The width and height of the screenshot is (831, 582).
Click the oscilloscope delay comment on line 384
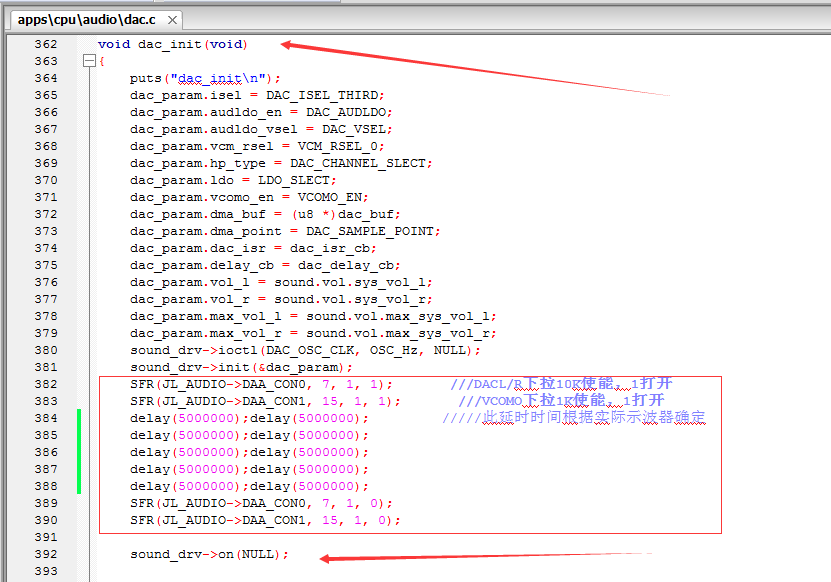point(574,417)
